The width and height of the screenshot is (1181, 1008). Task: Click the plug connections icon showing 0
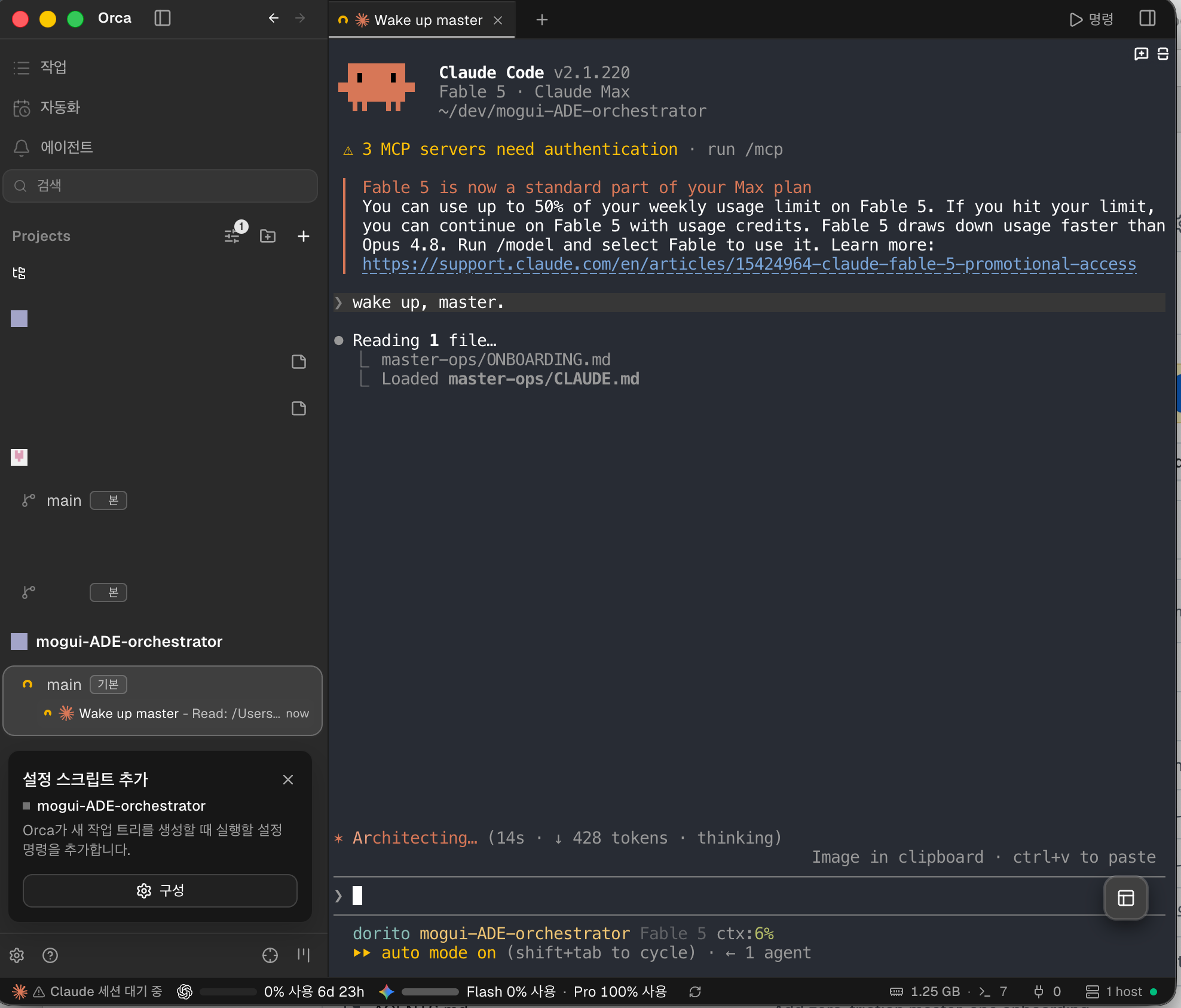pos(1047,992)
